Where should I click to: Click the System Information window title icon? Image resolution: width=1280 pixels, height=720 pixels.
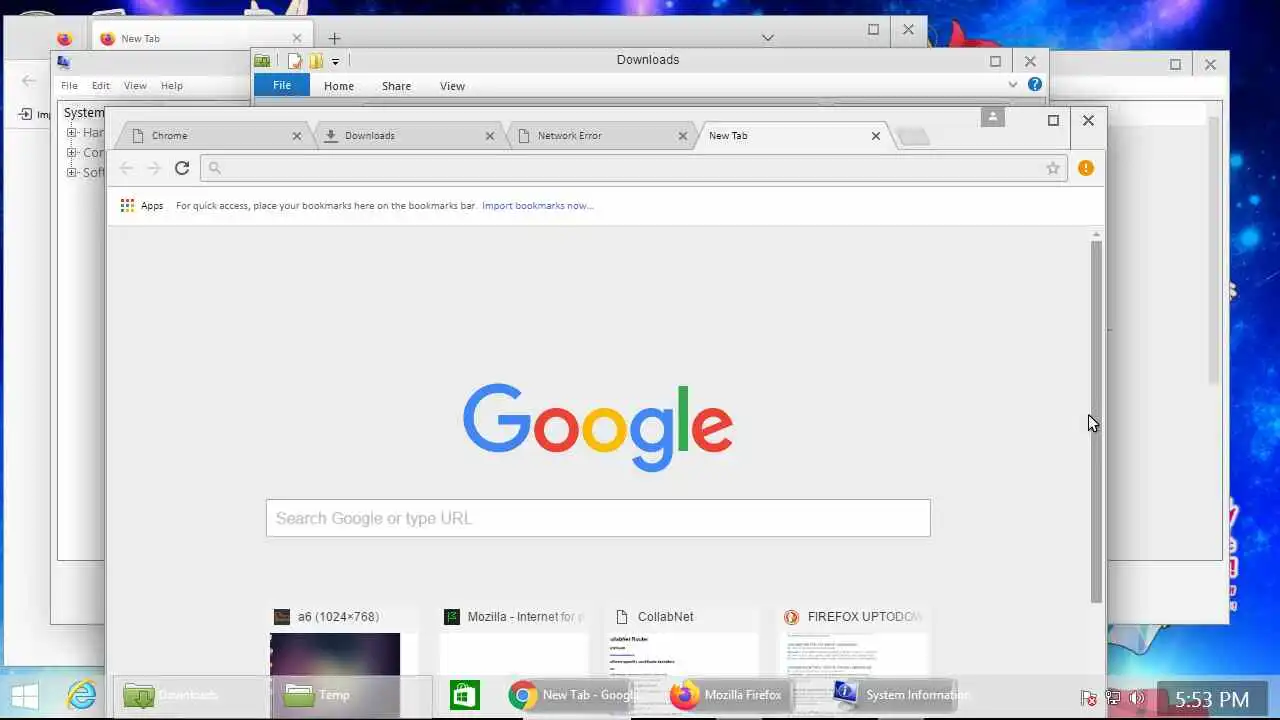coord(64,62)
